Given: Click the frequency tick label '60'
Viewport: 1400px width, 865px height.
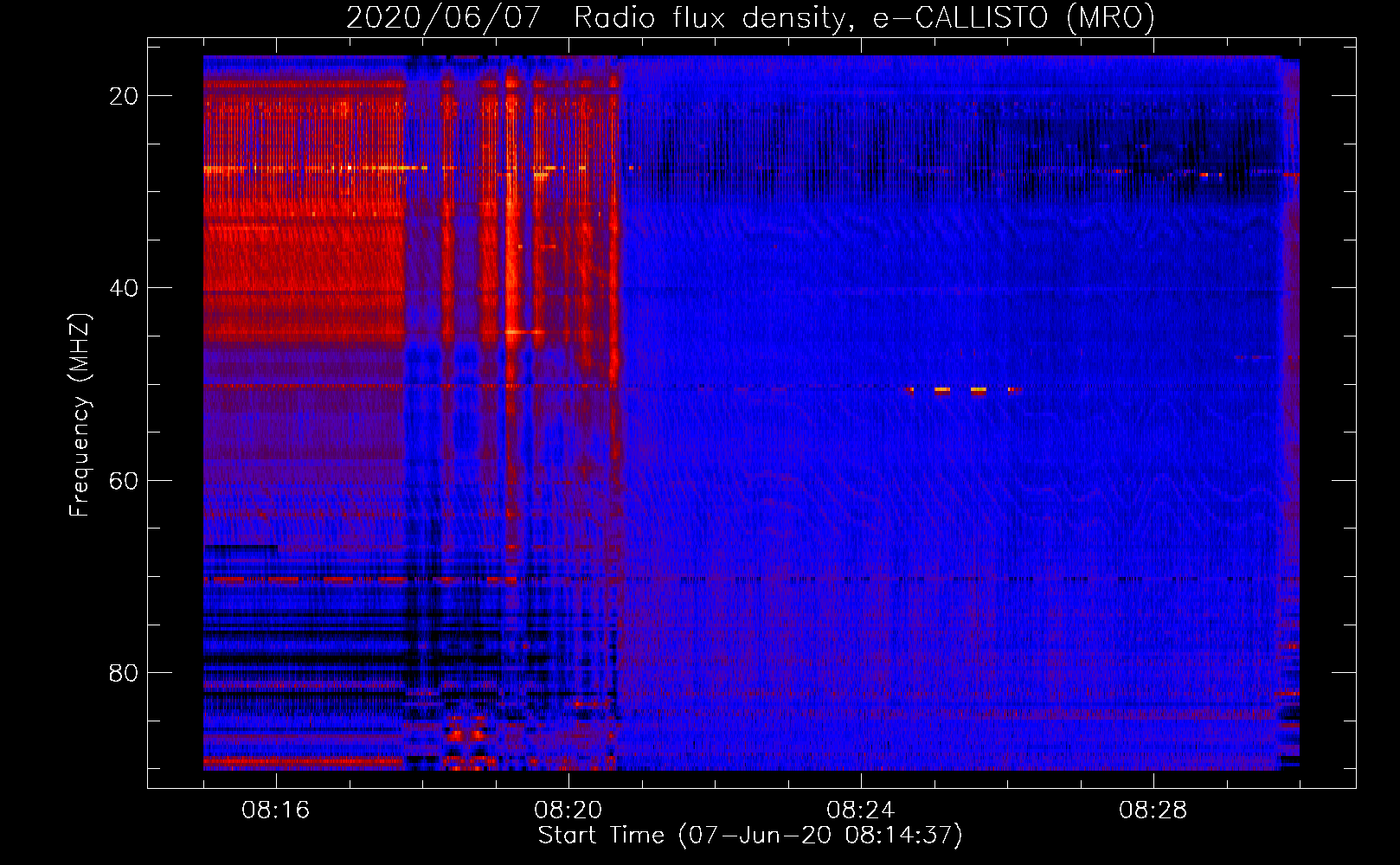Looking at the screenshot, I should [124, 480].
